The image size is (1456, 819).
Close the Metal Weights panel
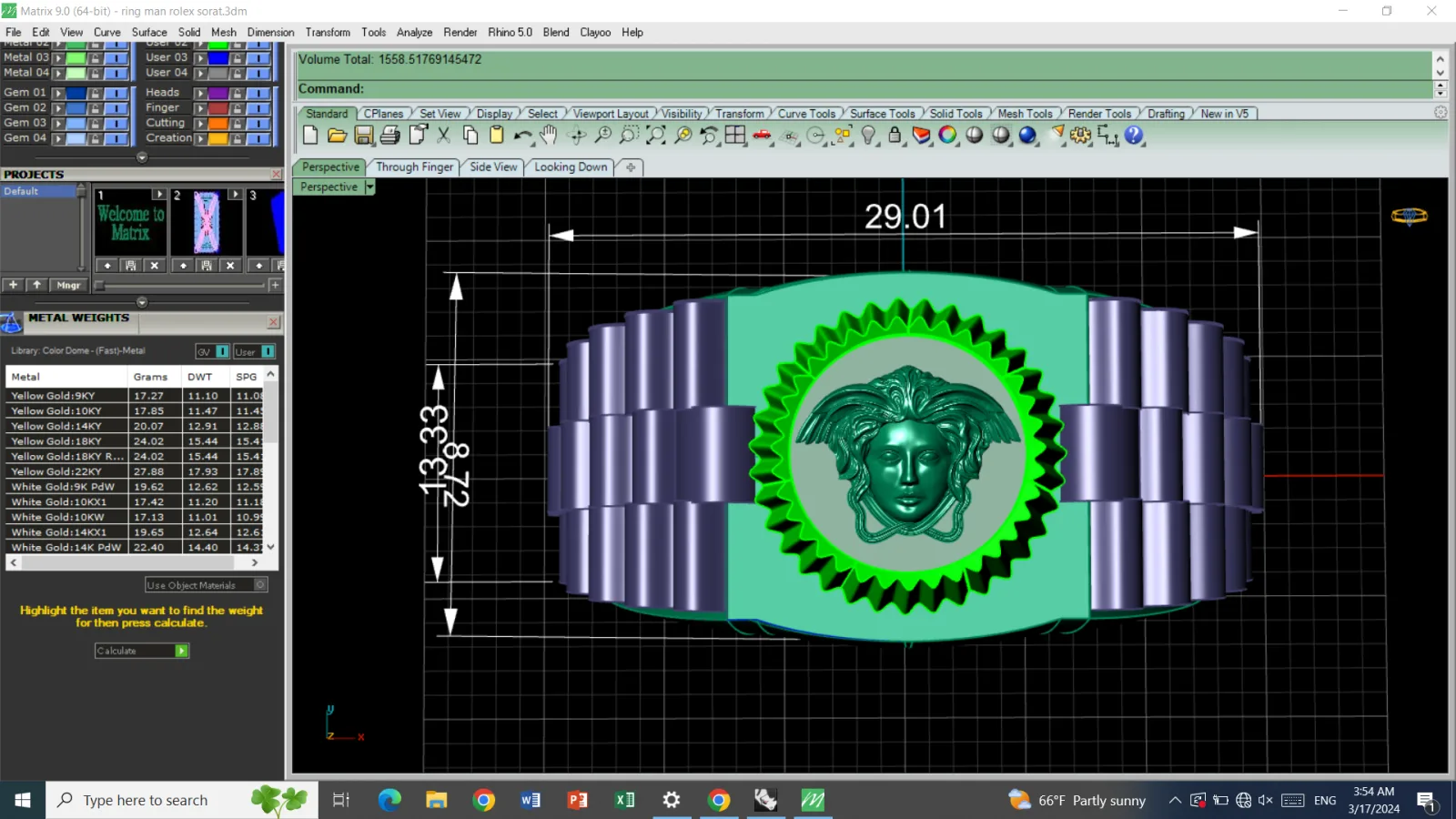[x=273, y=322]
